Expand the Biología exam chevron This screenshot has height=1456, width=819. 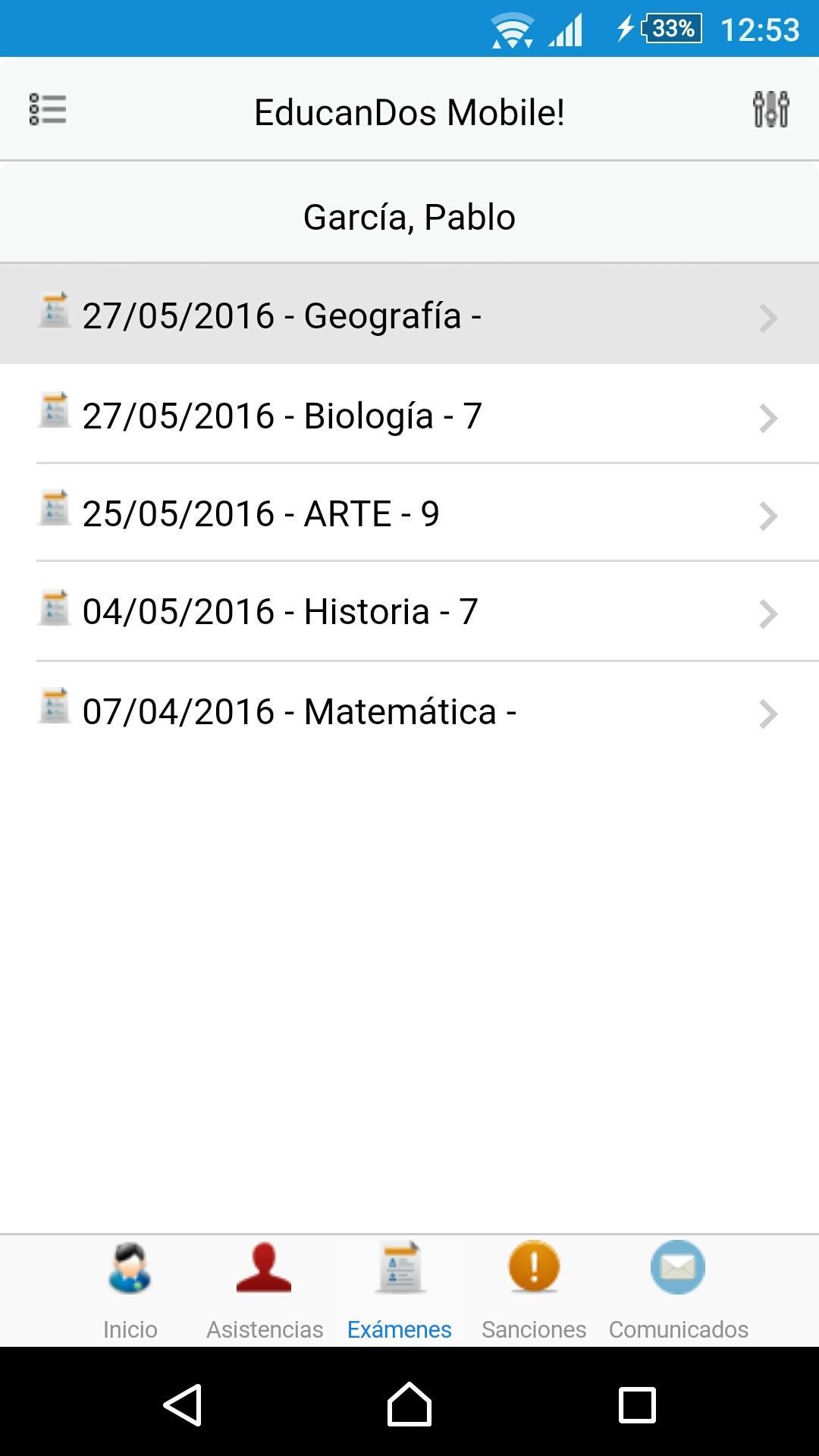pyautogui.click(x=767, y=418)
